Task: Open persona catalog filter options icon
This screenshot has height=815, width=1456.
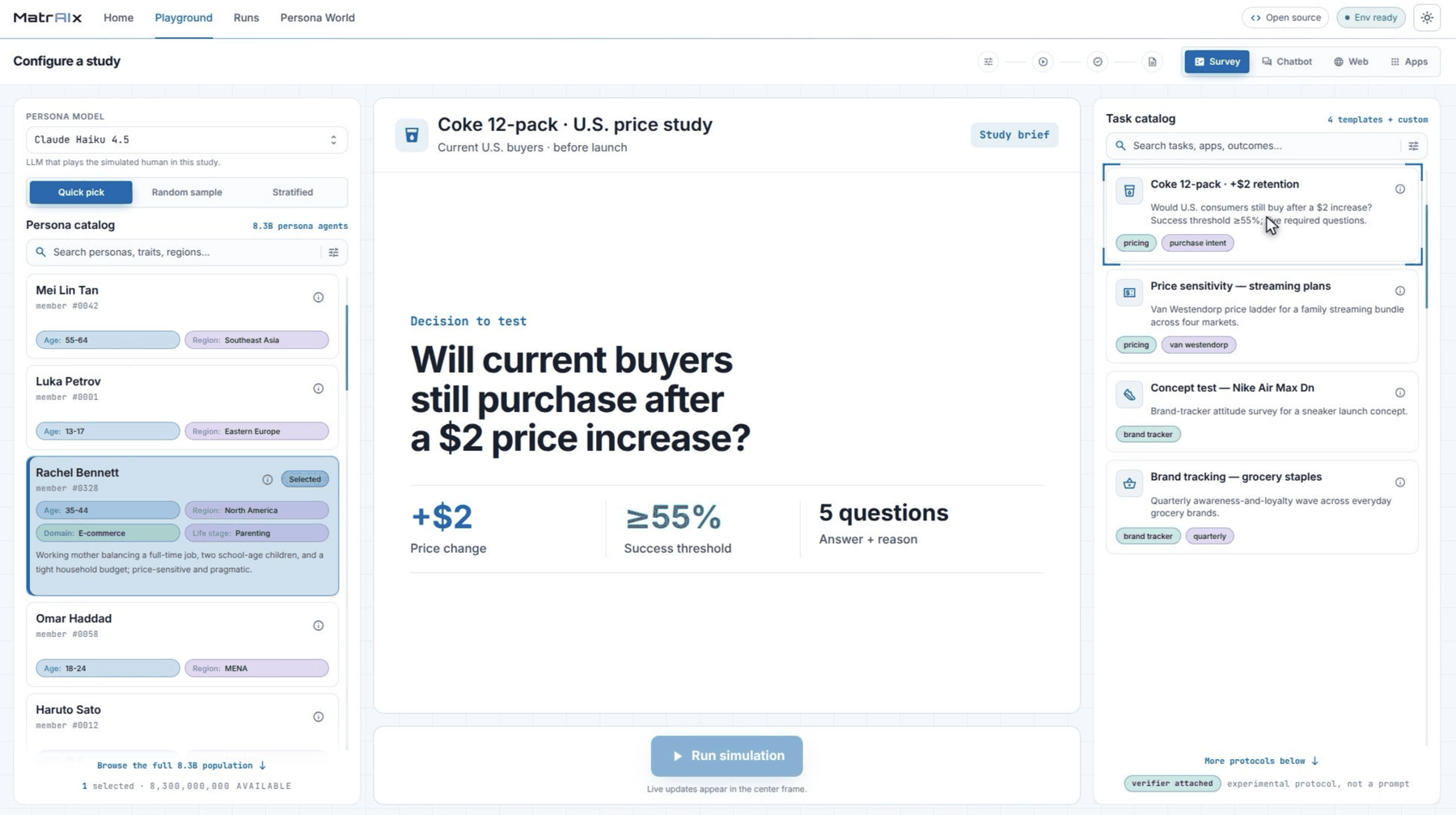Action: pyautogui.click(x=333, y=253)
